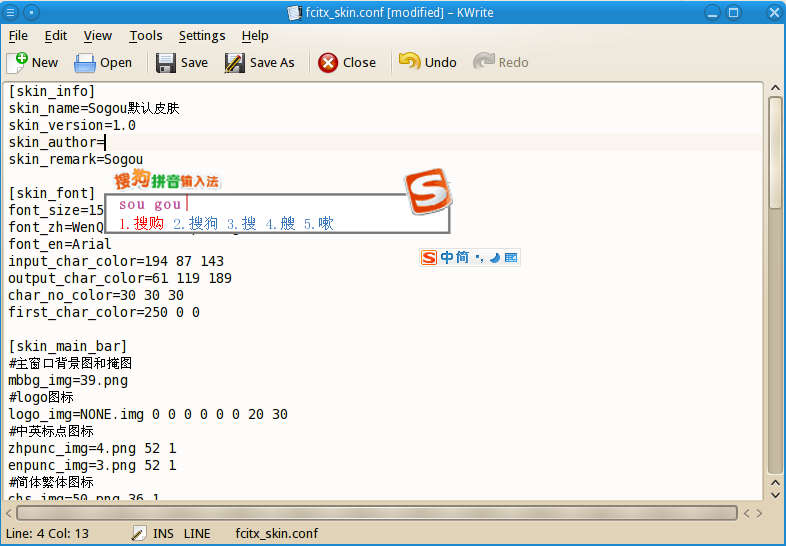Screen dimensions: 786x546
Task: Click the mbbg_img=39.png line
Action: click(x=68, y=381)
